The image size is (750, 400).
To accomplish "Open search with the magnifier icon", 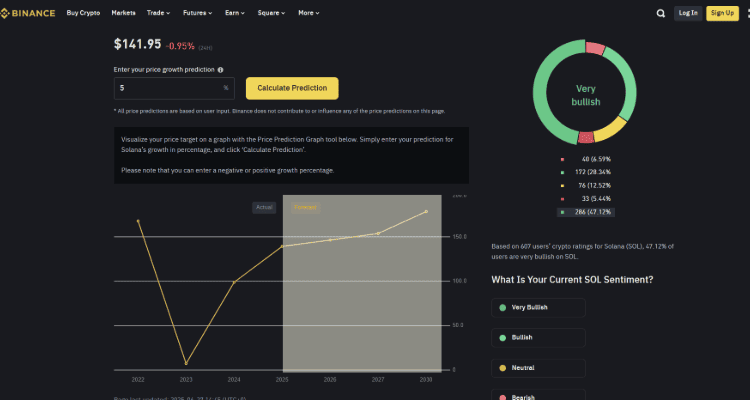I will [660, 13].
